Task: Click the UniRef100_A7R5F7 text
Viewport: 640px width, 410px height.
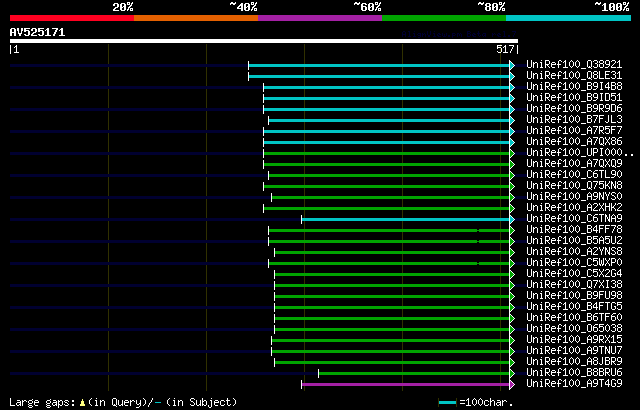Action: [x=574, y=131]
